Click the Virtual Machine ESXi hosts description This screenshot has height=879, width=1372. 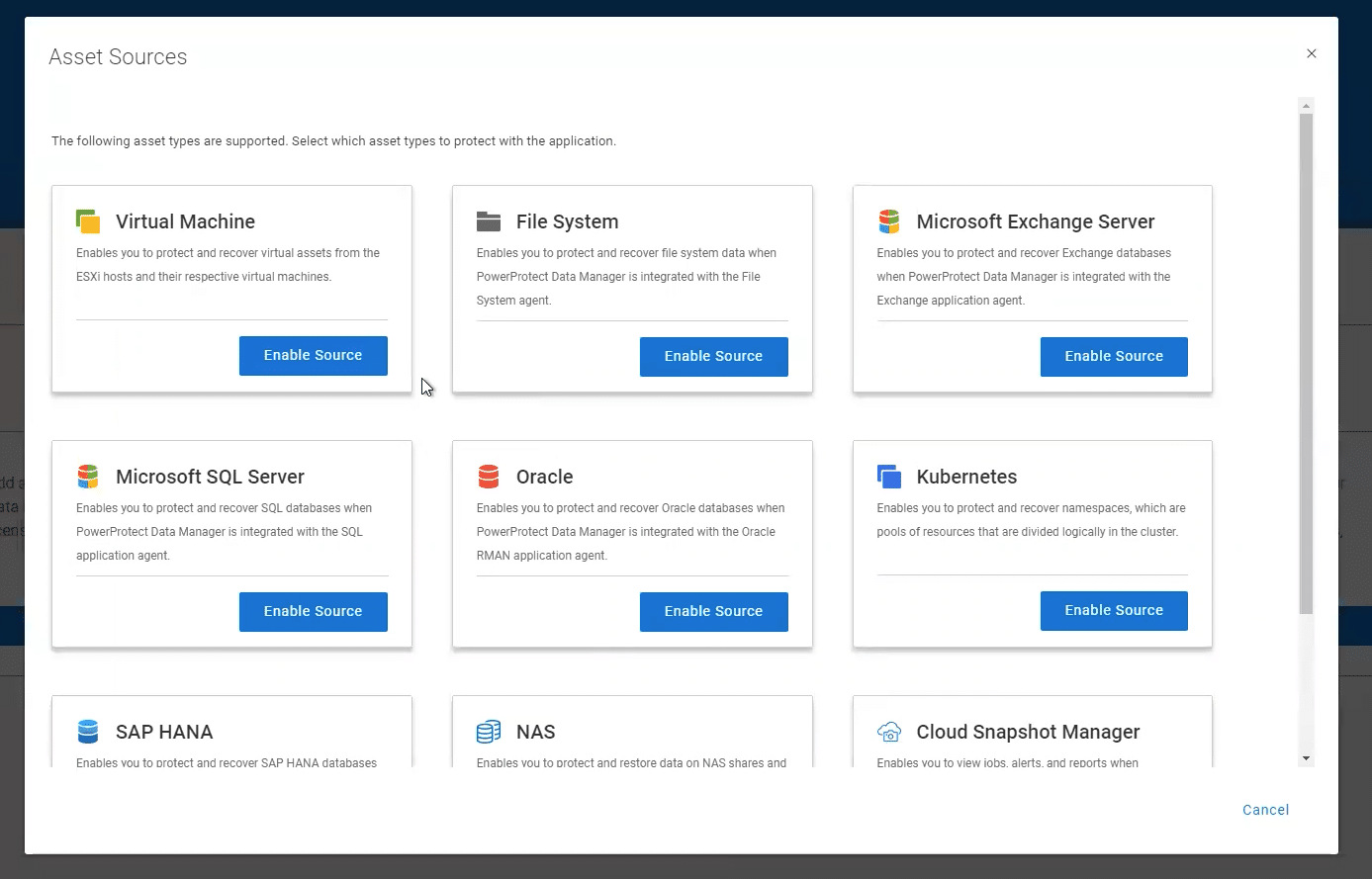tap(229, 265)
